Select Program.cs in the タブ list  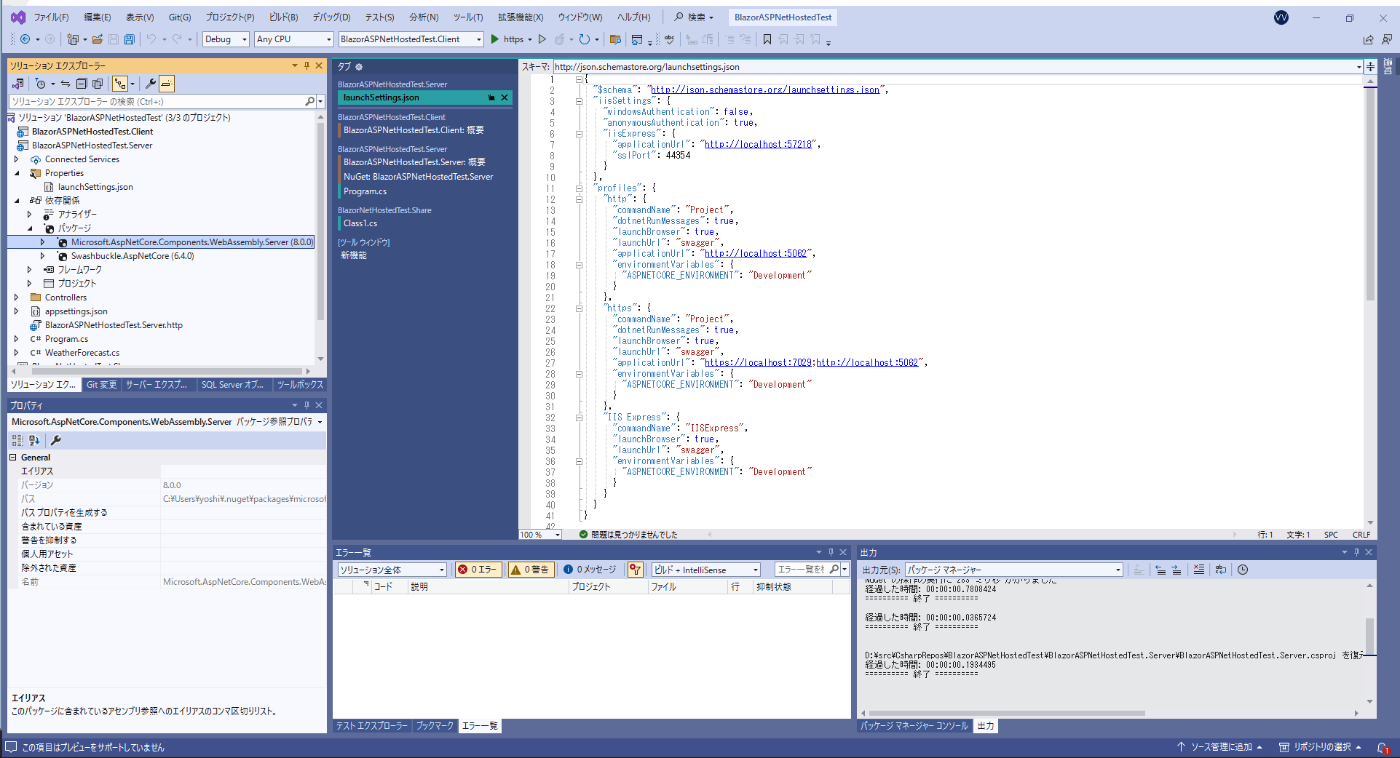[365, 191]
